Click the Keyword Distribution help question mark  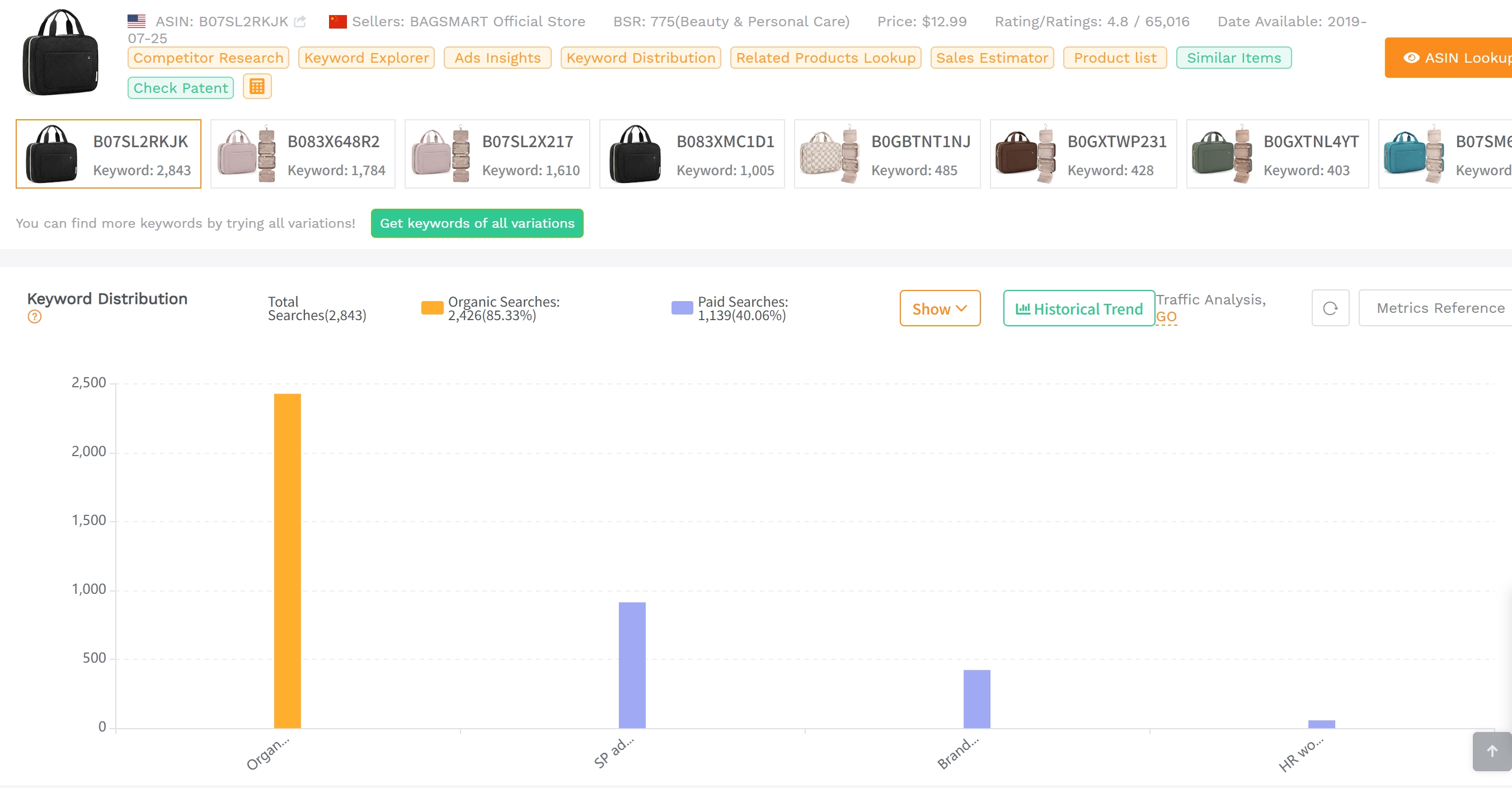click(x=35, y=317)
